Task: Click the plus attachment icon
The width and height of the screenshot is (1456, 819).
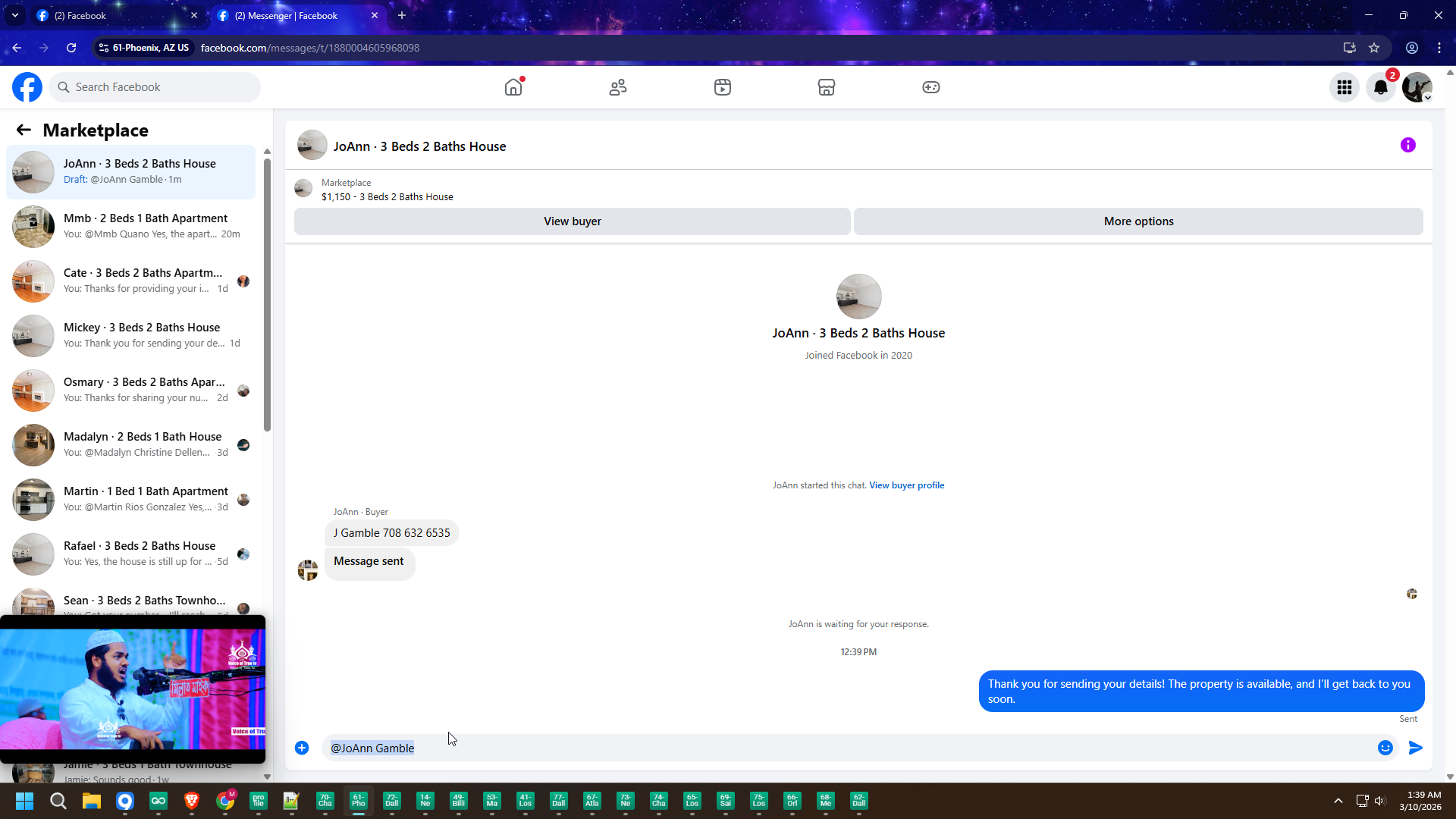Action: click(302, 748)
